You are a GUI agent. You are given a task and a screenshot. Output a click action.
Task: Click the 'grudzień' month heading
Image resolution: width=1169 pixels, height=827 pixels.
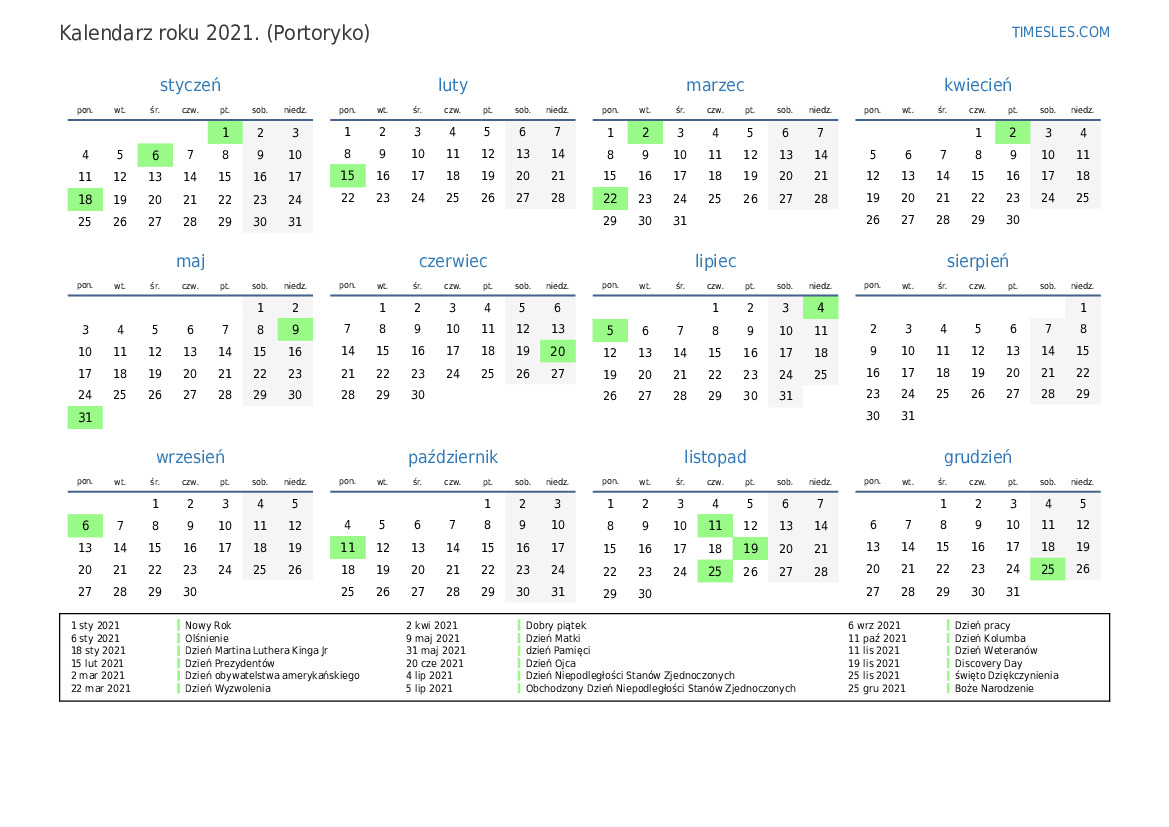(977, 457)
